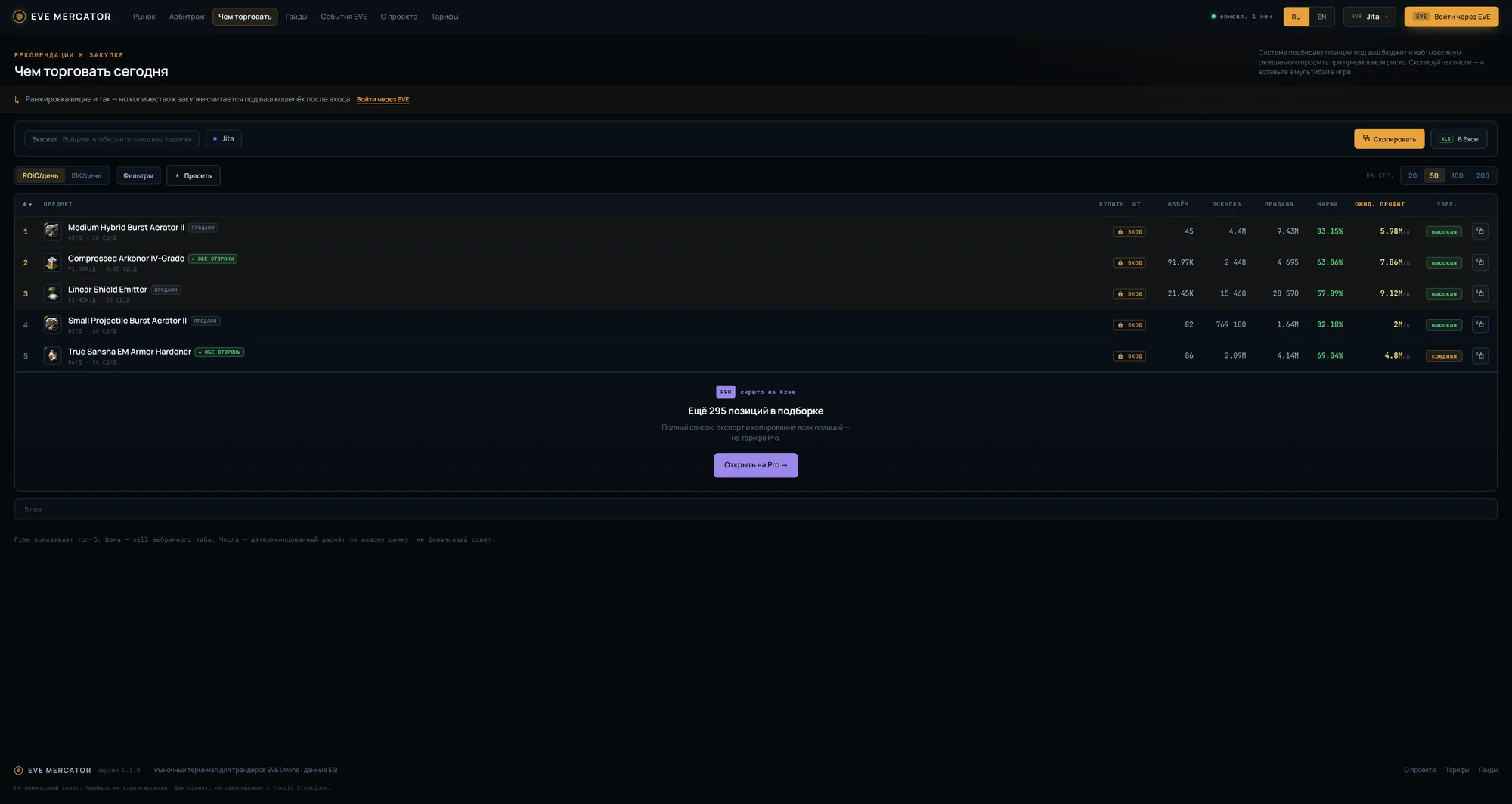1512x804 pixels.
Task: Sort by the # rank column header
Action: [x=27, y=204]
